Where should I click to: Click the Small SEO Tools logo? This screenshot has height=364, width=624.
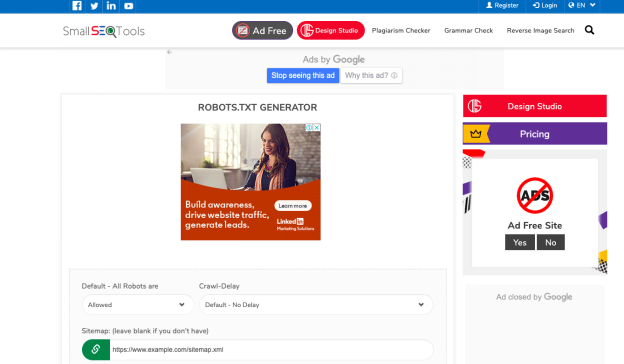(104, 31)
